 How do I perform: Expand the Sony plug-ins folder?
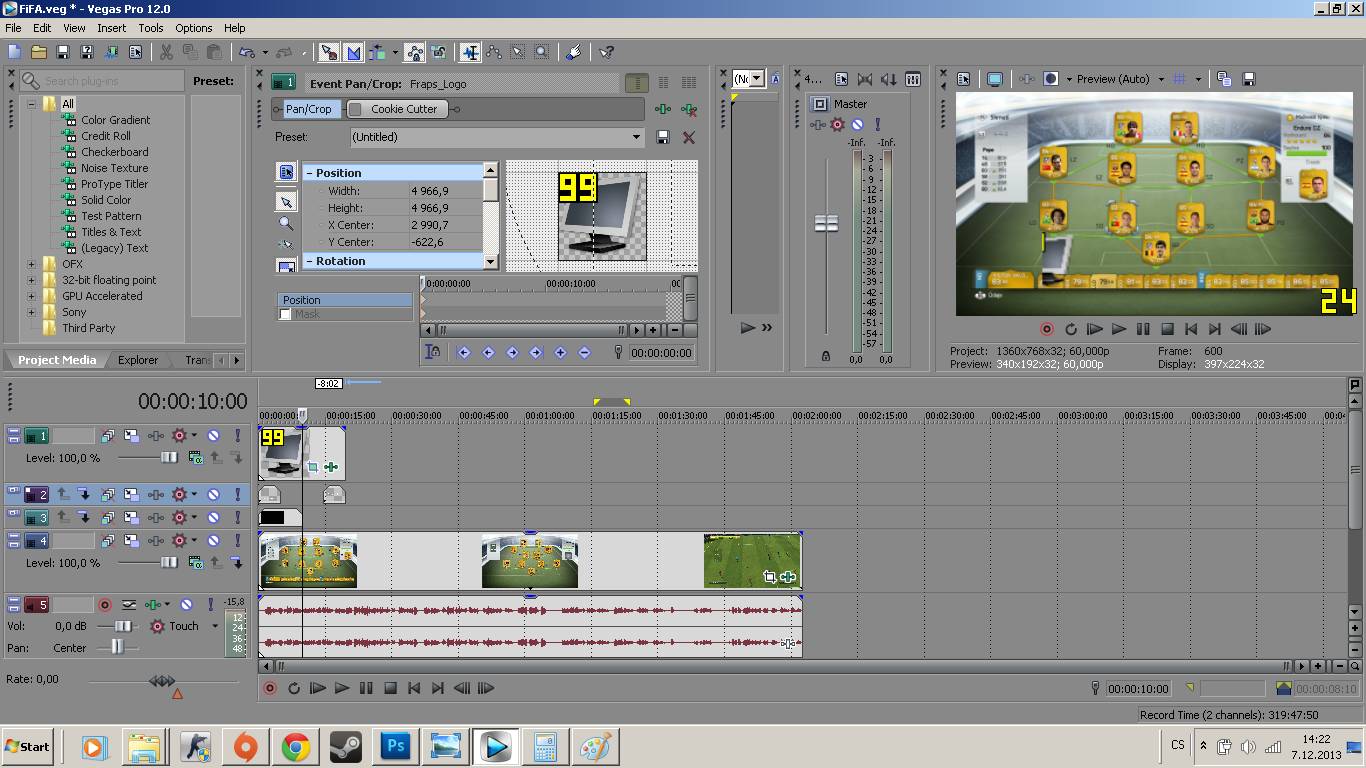pyautogui.click(x=31, y=312)
